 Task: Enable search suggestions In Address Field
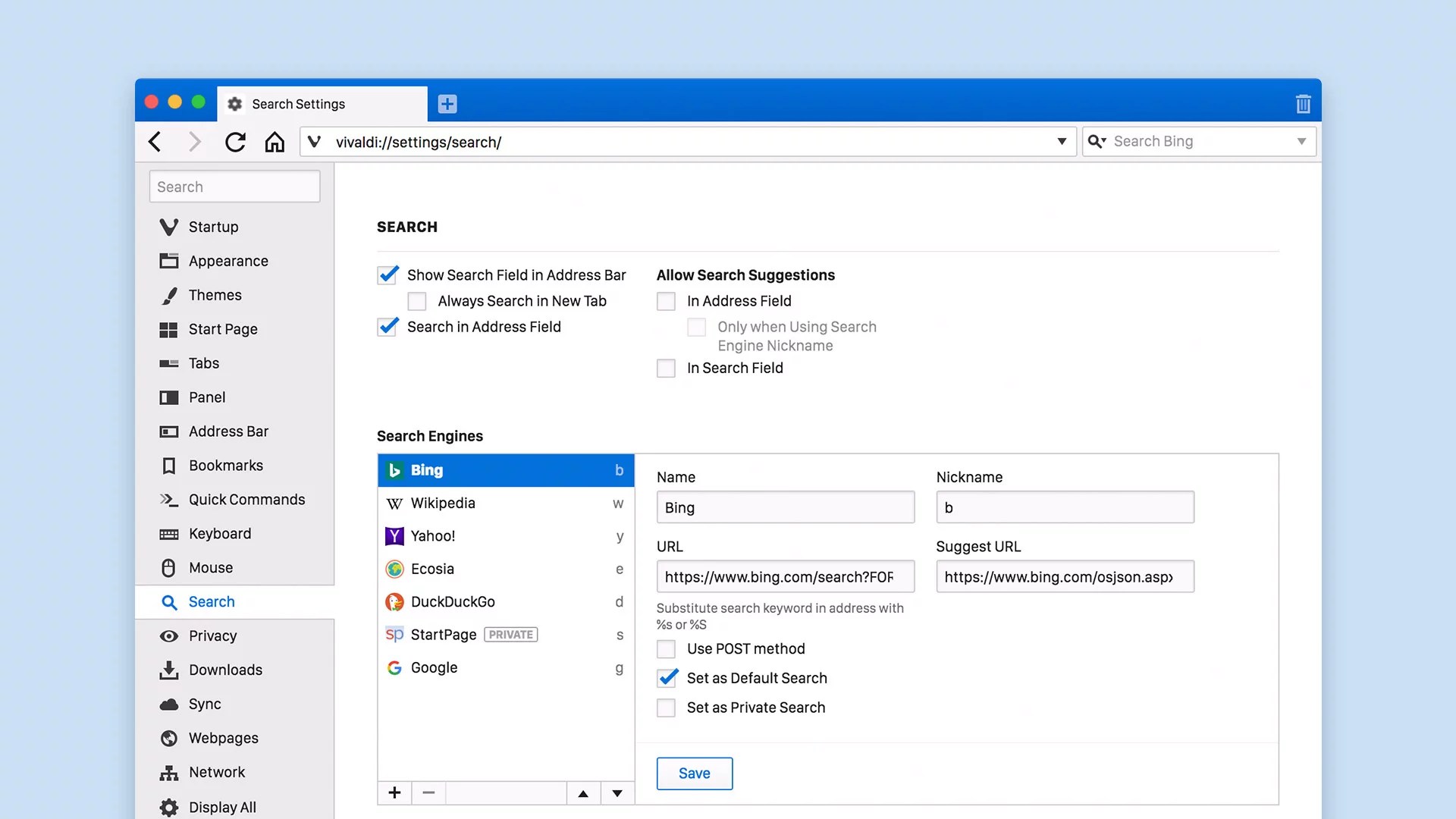tap(666, 301)
